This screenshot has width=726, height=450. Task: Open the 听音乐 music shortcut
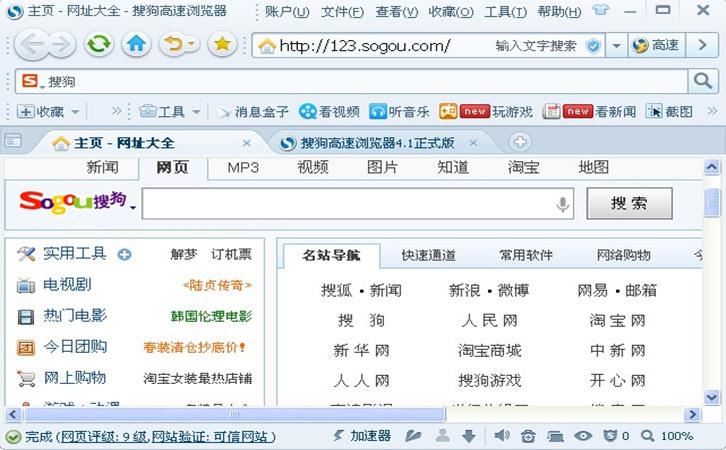click(x=400, y=112)
